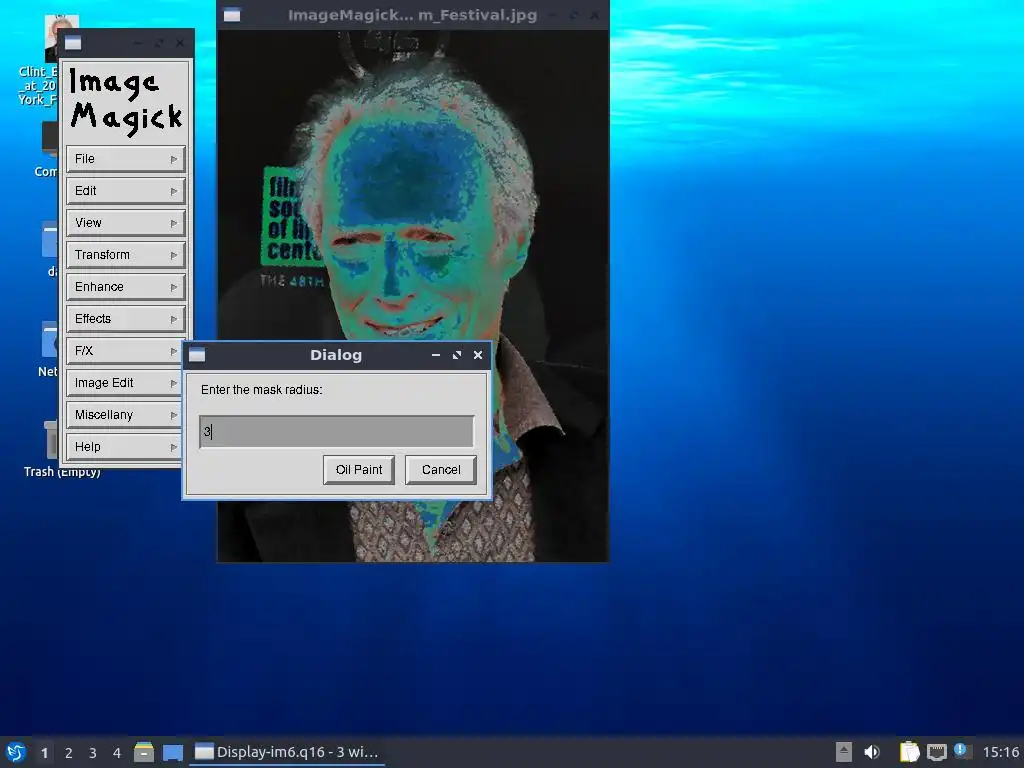Open the Transform menu

point(125,255)
